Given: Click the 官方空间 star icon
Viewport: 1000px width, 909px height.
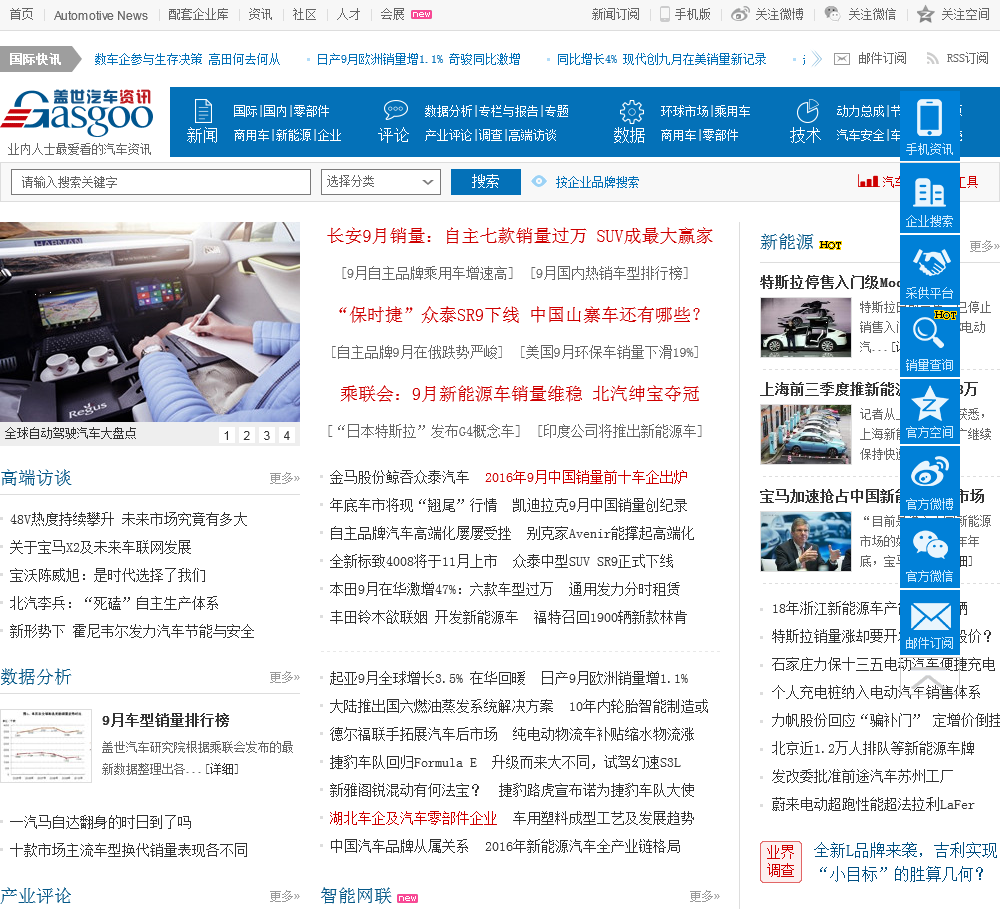Looking at the screenshot, I should click(929, 411).
